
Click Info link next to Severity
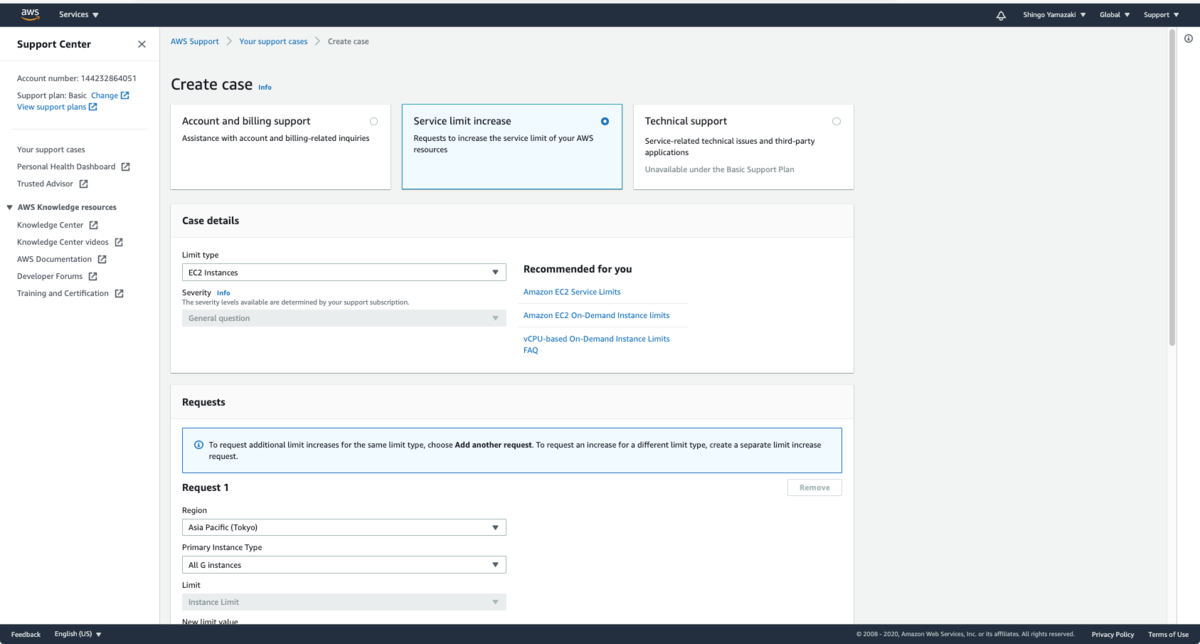[x=223, y=293]
